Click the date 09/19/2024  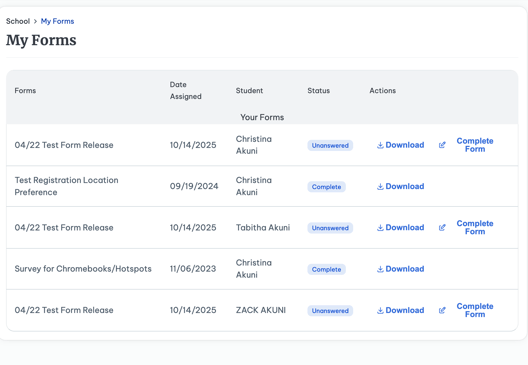coord(194,186)
